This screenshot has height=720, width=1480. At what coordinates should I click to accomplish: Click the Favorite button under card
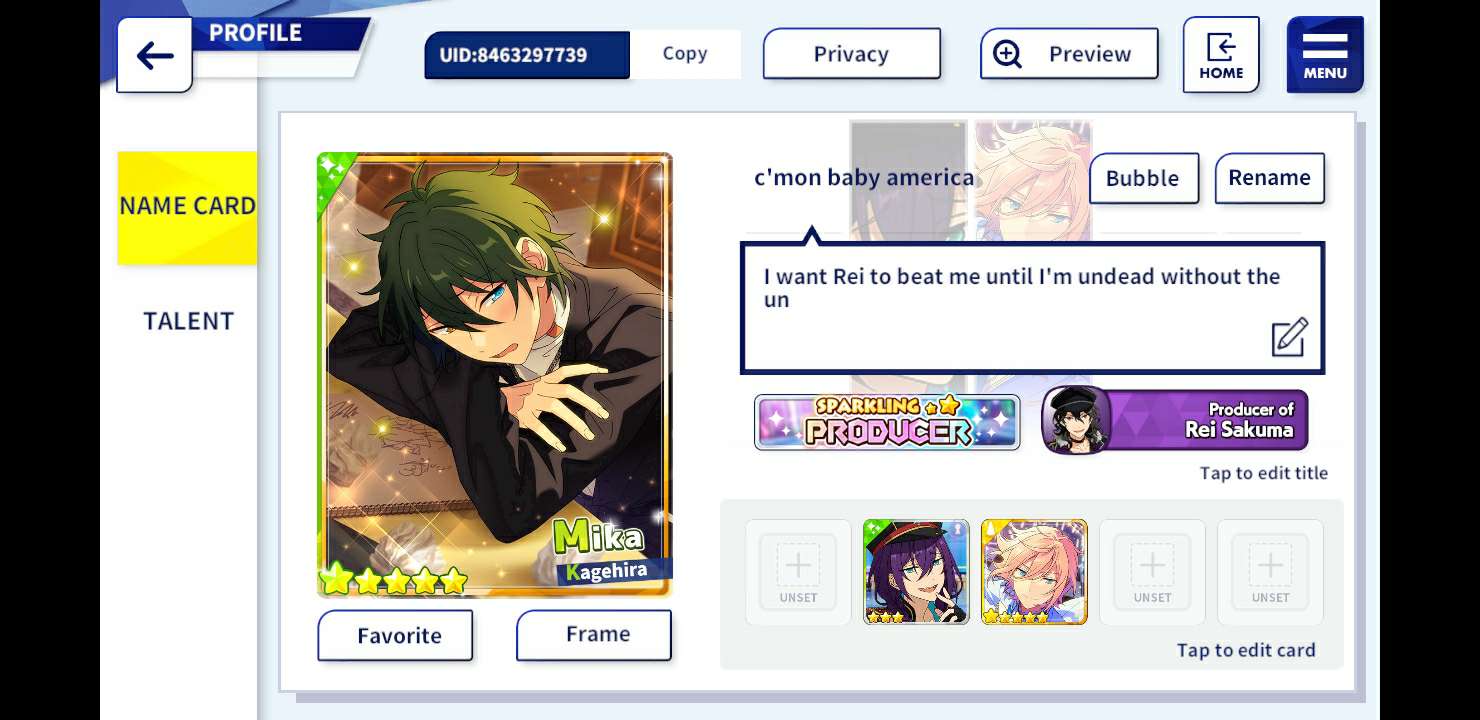click(x=395, y=635)
